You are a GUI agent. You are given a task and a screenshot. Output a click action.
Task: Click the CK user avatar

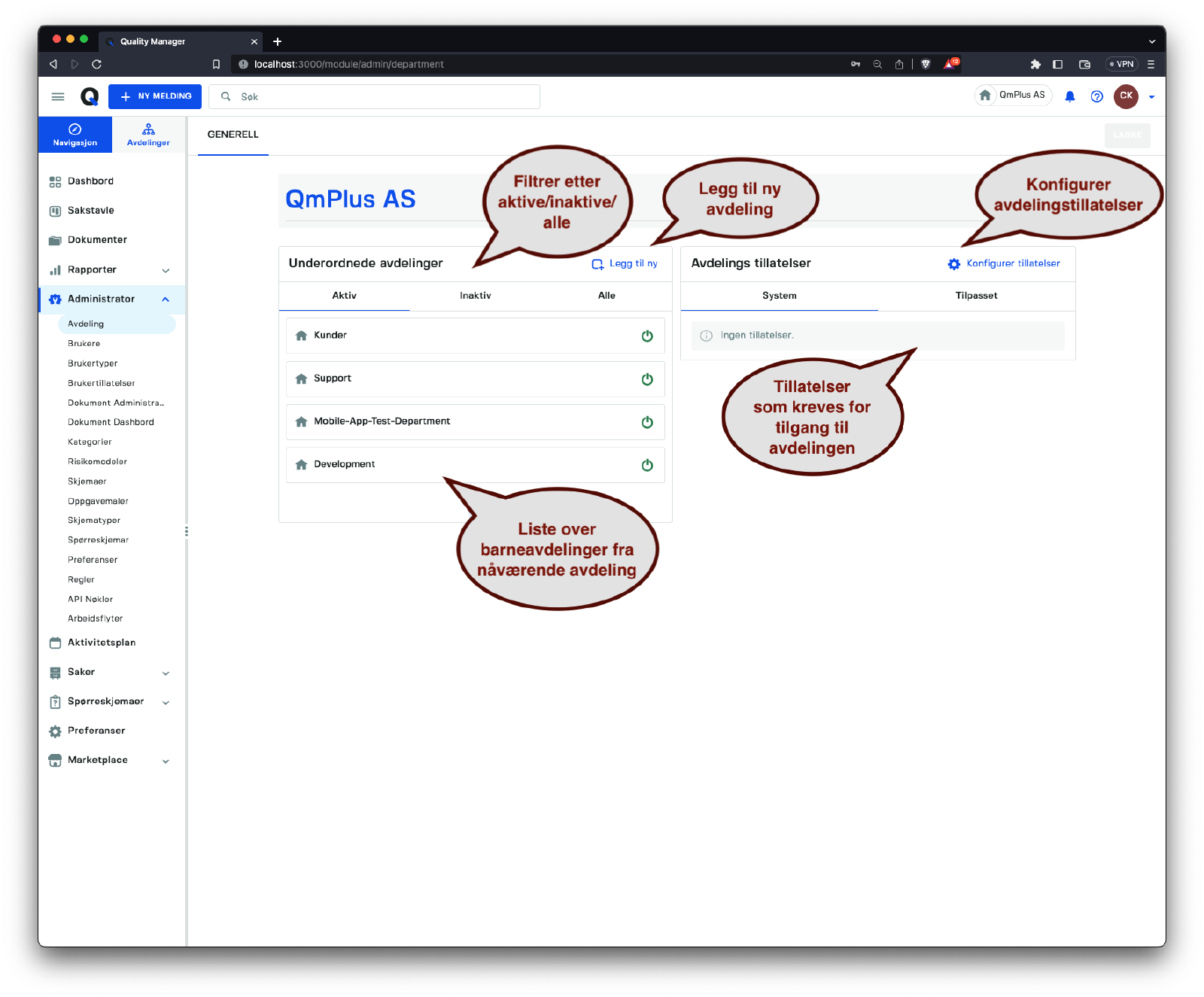tap(1126, 96)
